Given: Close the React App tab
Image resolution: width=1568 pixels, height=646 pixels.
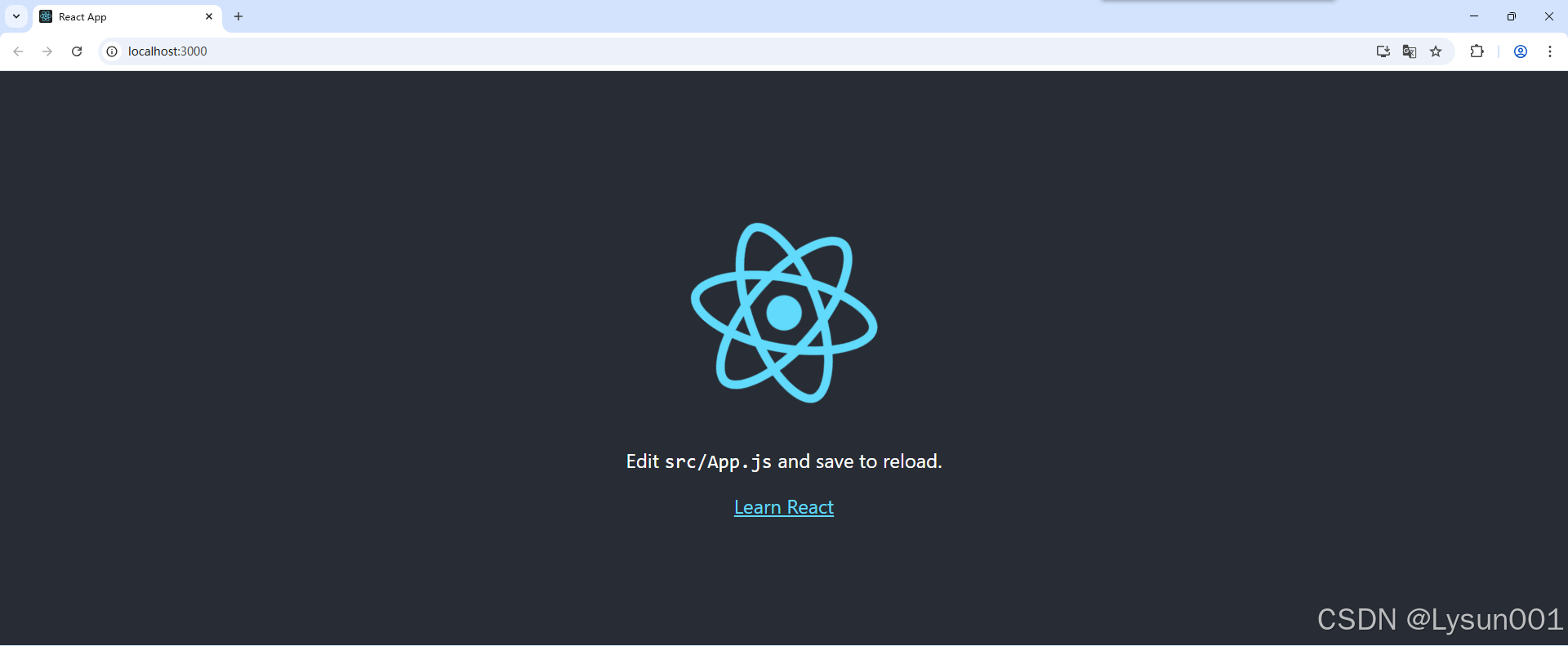Looking at the screenshot, I should [x=209, y=16].
